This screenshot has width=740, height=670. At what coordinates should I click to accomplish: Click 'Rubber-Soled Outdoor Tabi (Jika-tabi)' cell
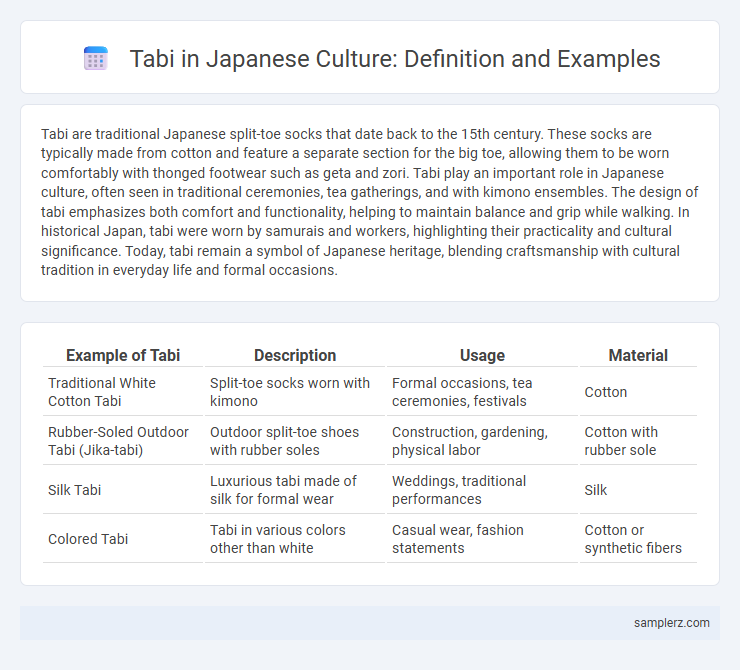point(123,441)
